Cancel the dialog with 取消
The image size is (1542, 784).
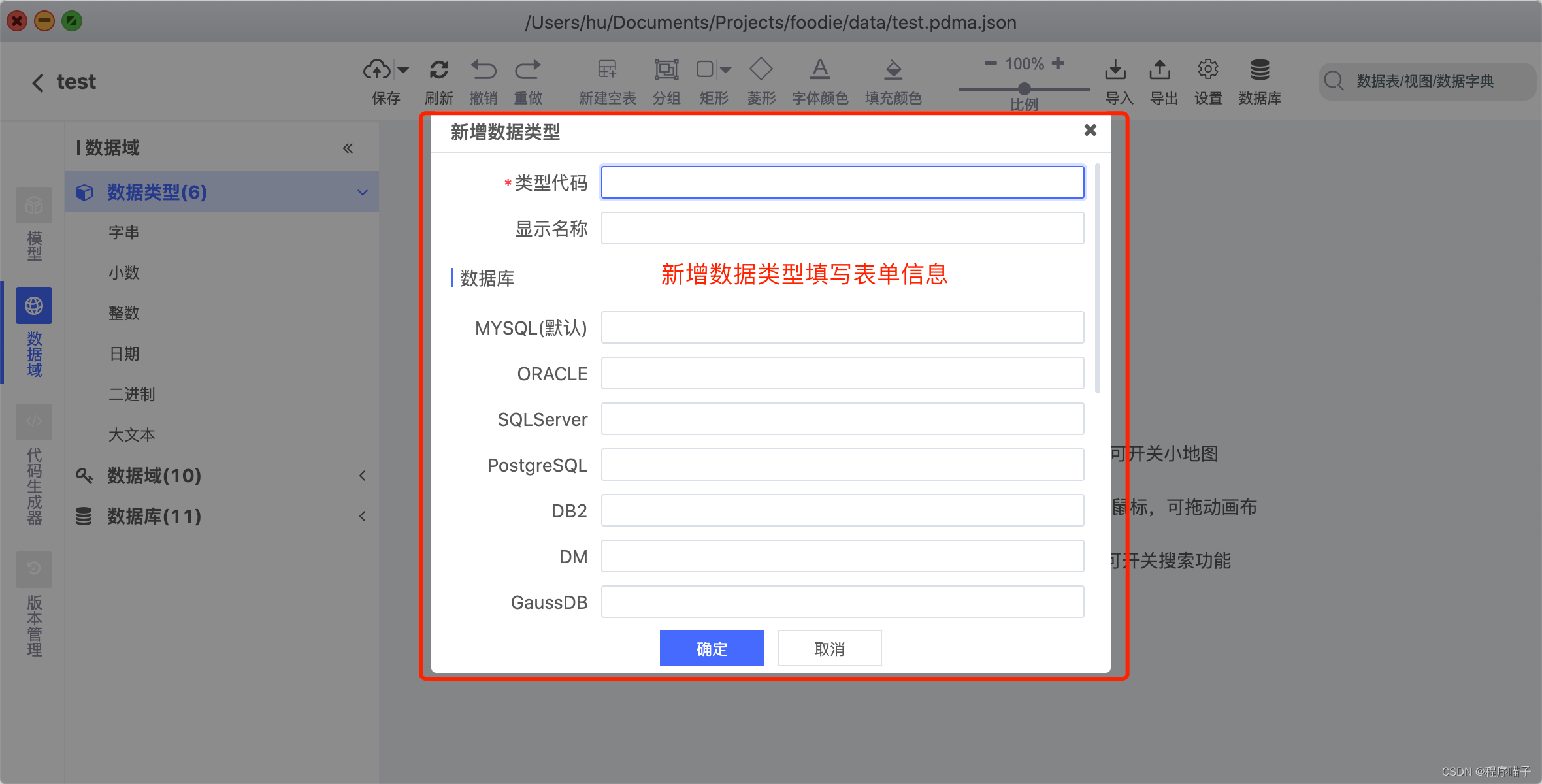[x=829, y=648]
